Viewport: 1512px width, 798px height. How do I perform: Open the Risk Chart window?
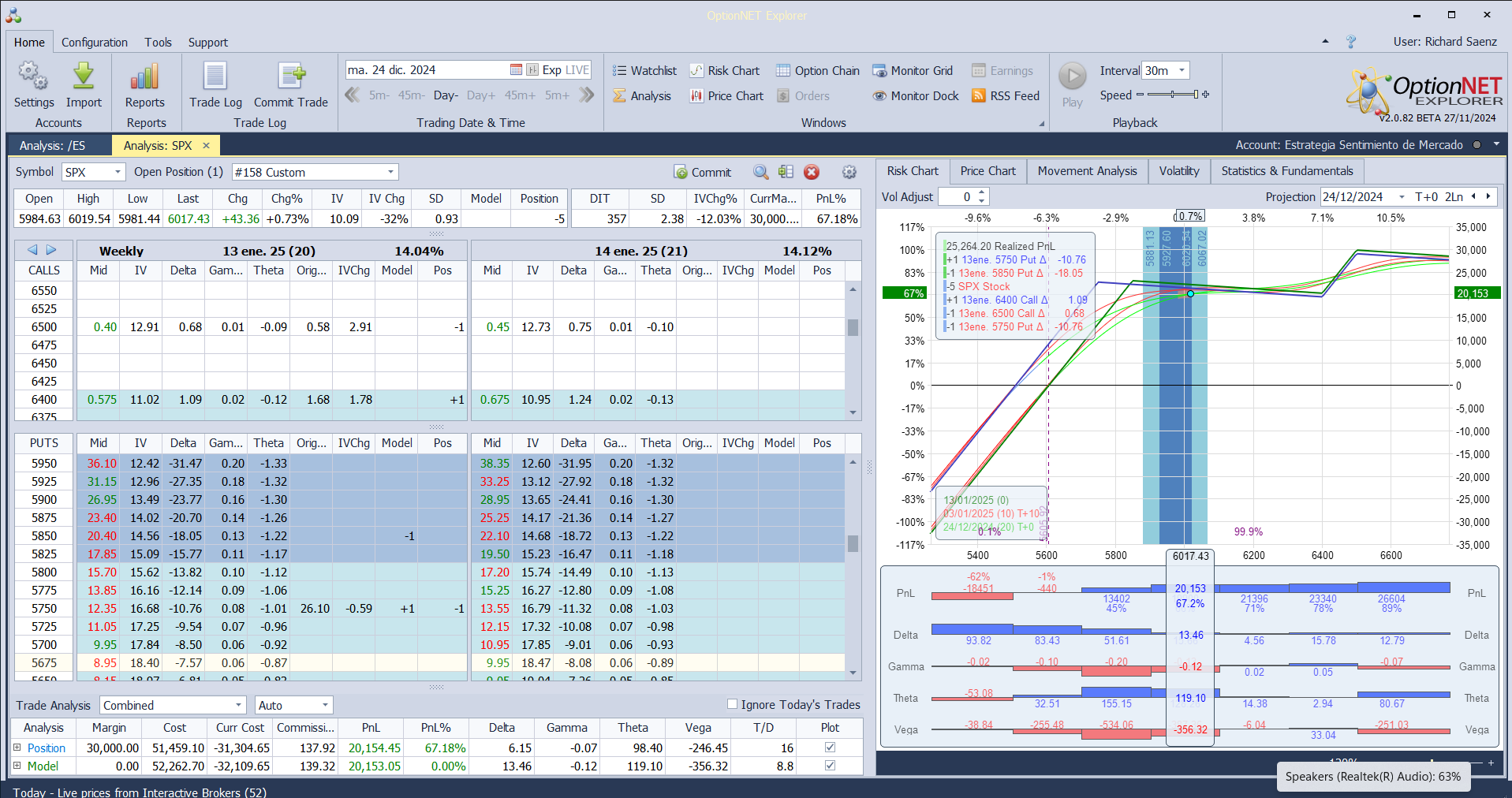(x=725, y=71)
